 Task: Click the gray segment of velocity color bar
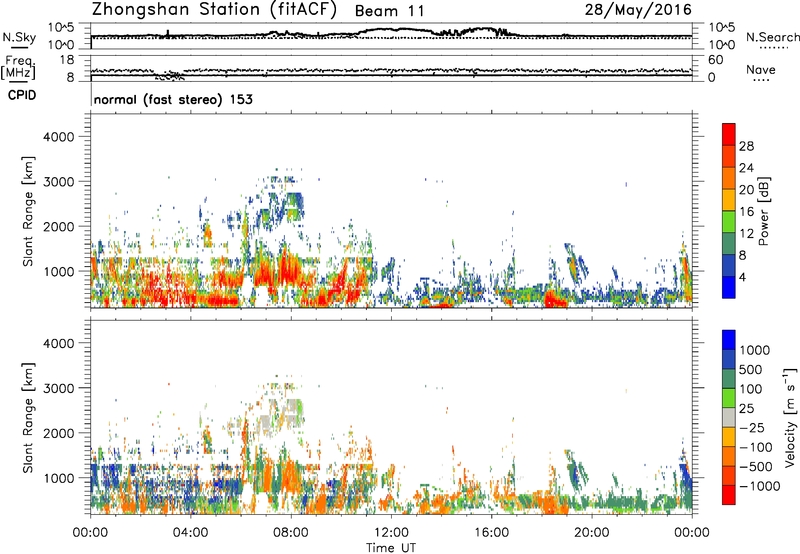(x=729, y=417)
